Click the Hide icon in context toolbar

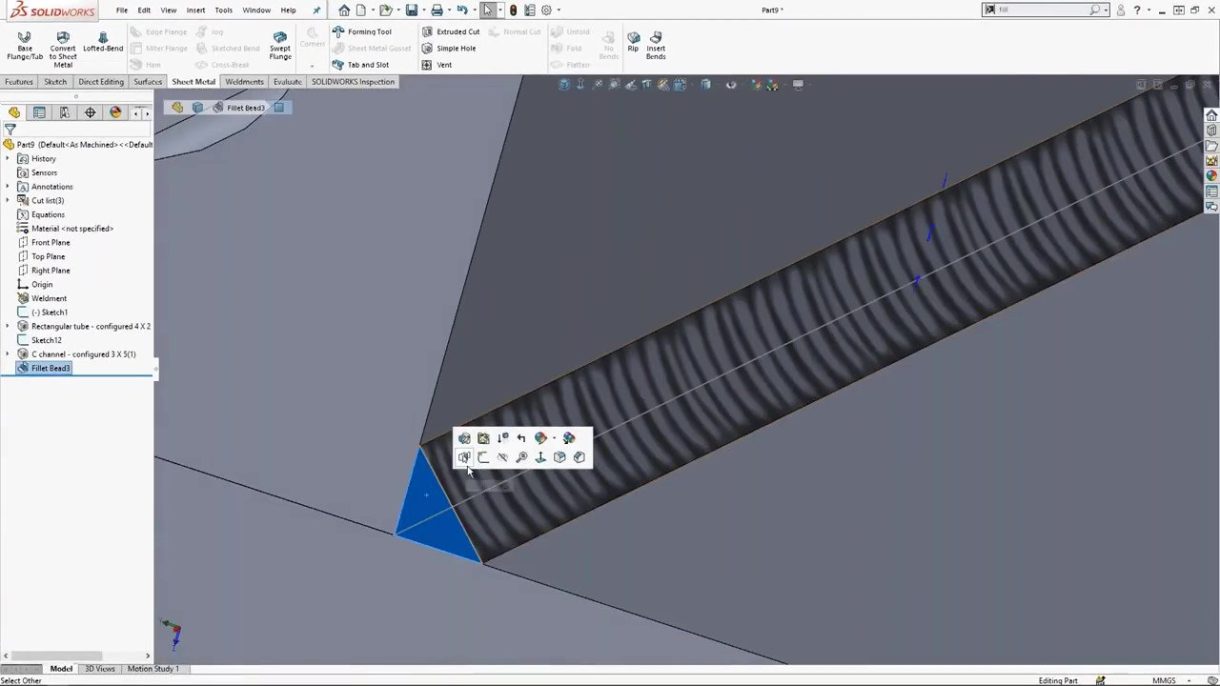(x=503, y=457)
